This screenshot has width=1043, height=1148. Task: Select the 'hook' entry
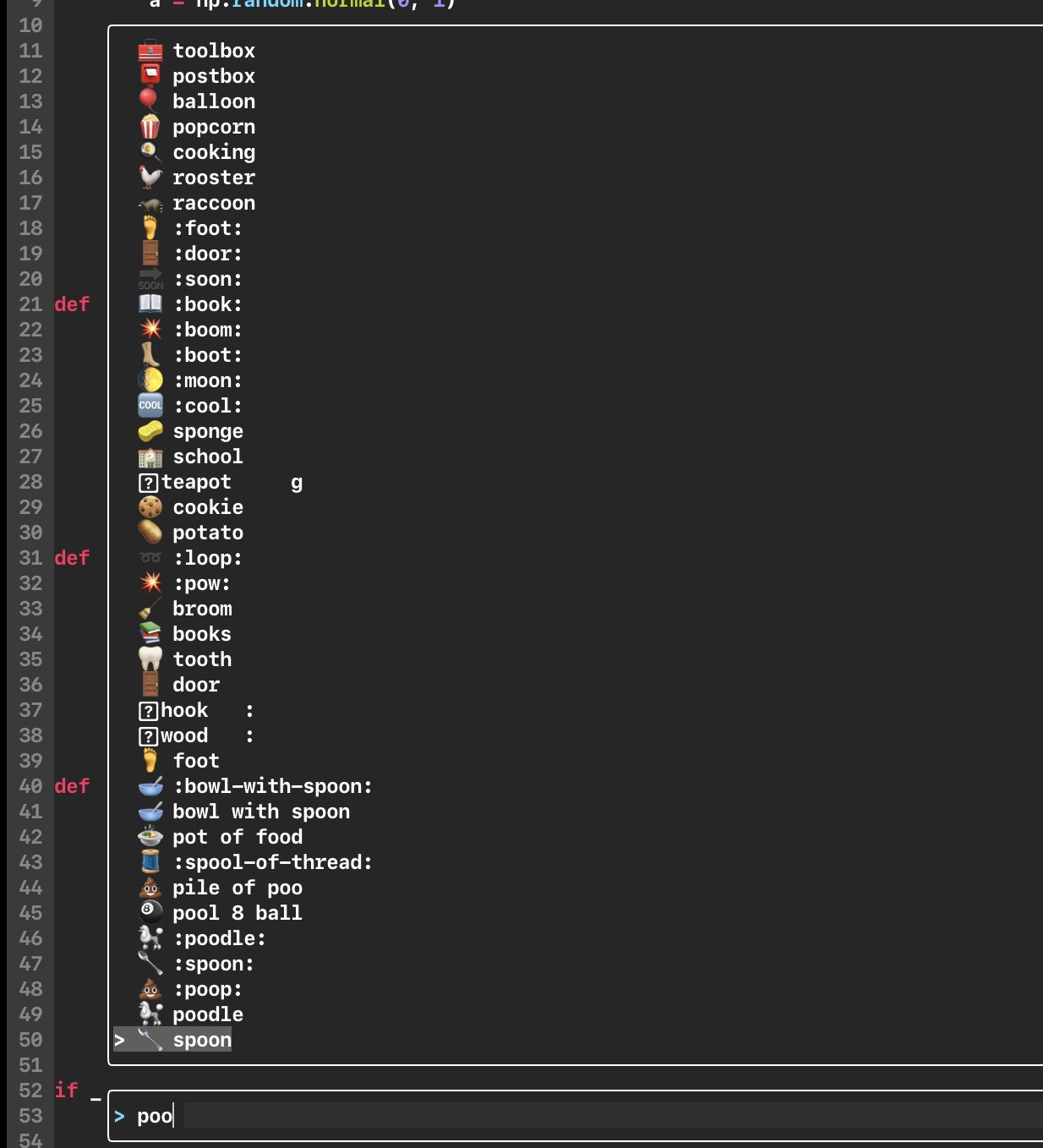[184, 710]
